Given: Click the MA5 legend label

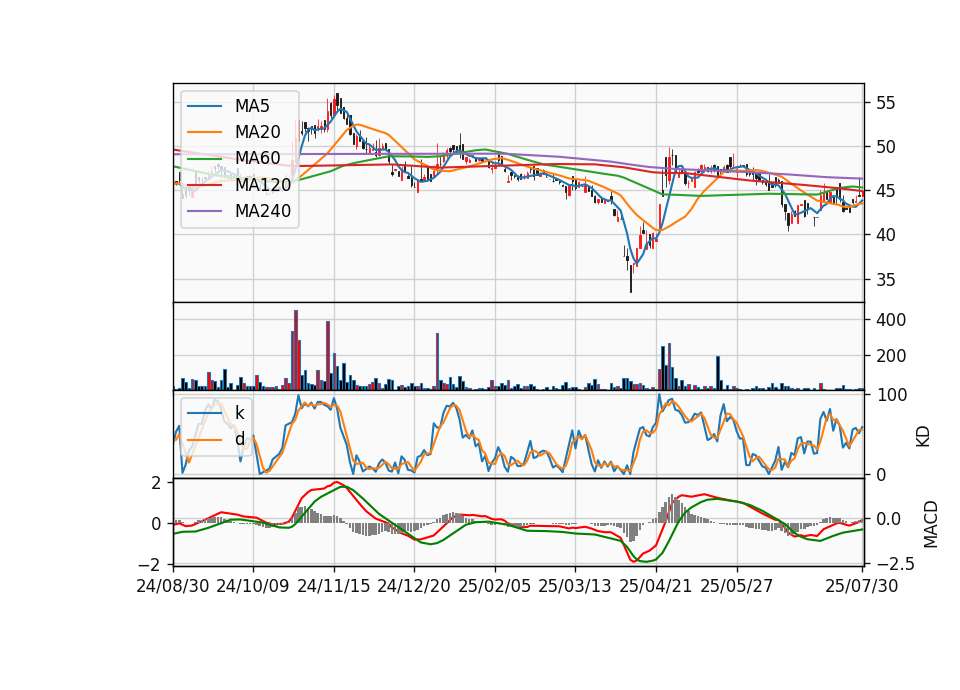Looking at the screenshot, I should 252,106.
